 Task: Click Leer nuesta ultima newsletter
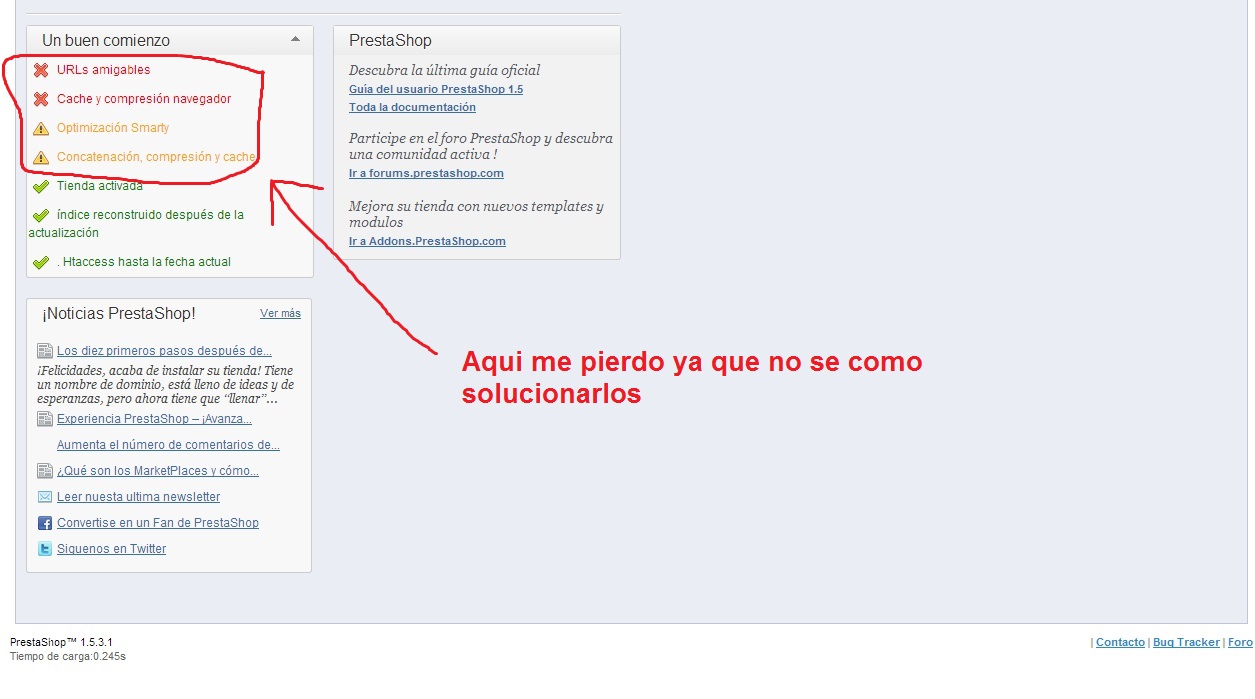138,497
